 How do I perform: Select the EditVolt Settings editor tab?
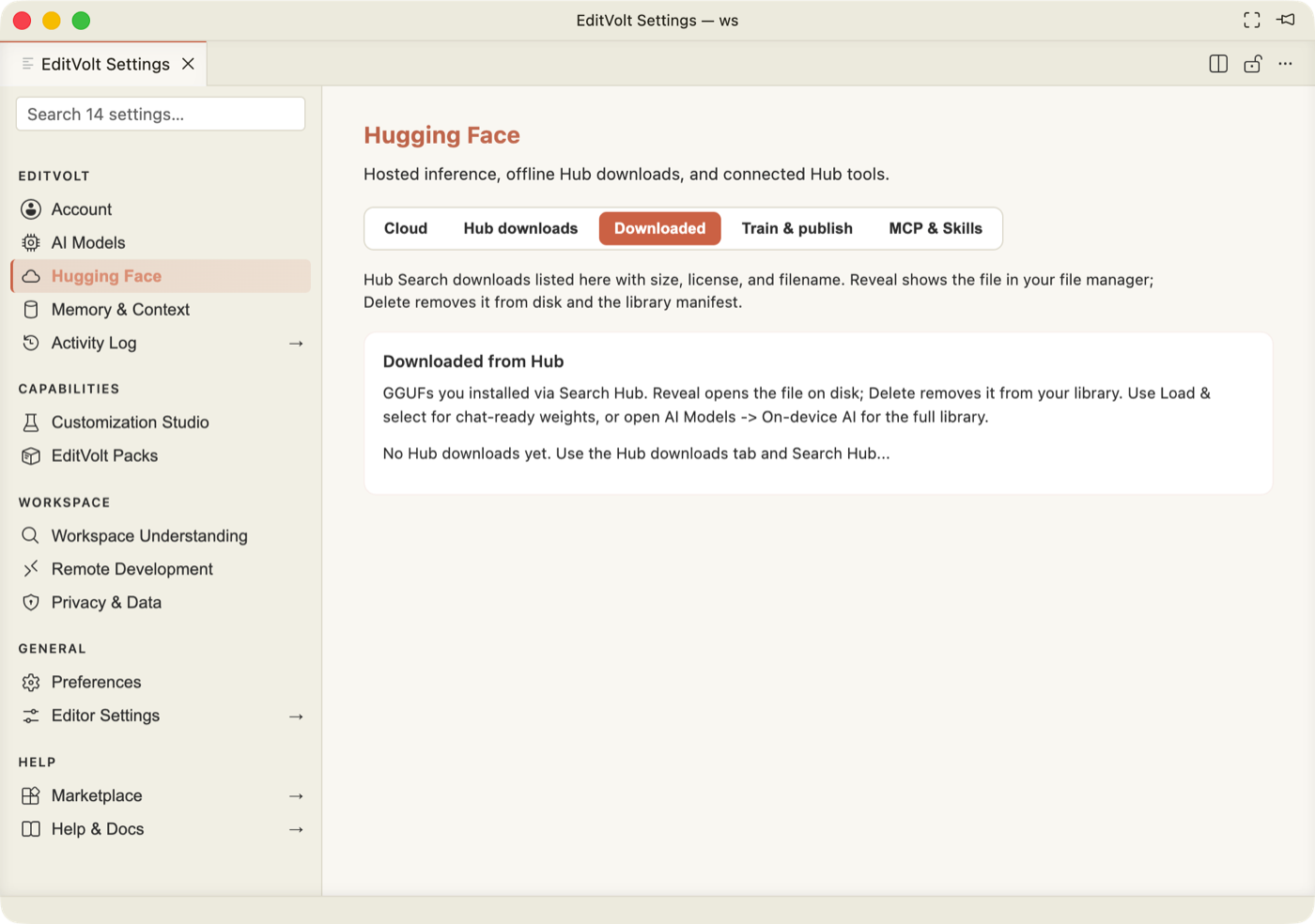point(103,64)
